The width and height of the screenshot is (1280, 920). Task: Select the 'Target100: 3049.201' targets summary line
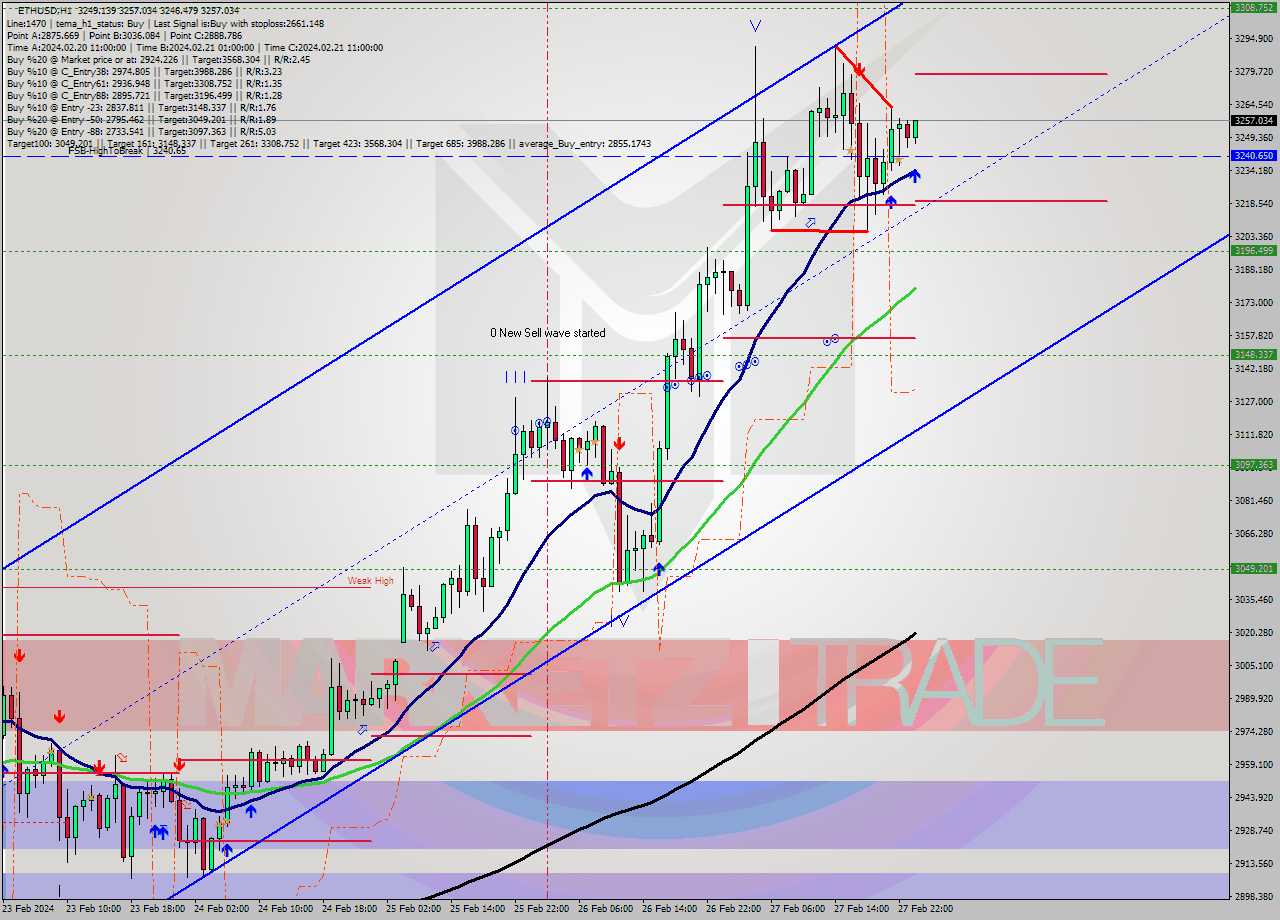329,143
